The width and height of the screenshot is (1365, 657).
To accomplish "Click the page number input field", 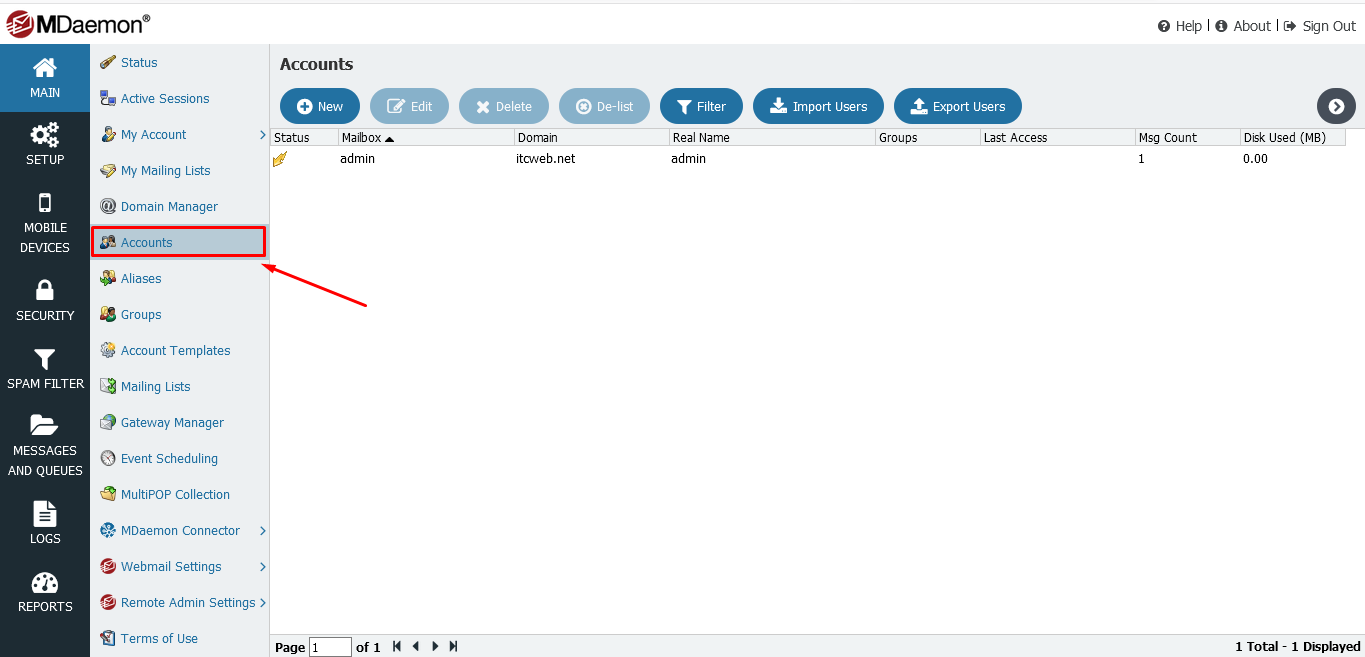I will (x=330, y=647).
